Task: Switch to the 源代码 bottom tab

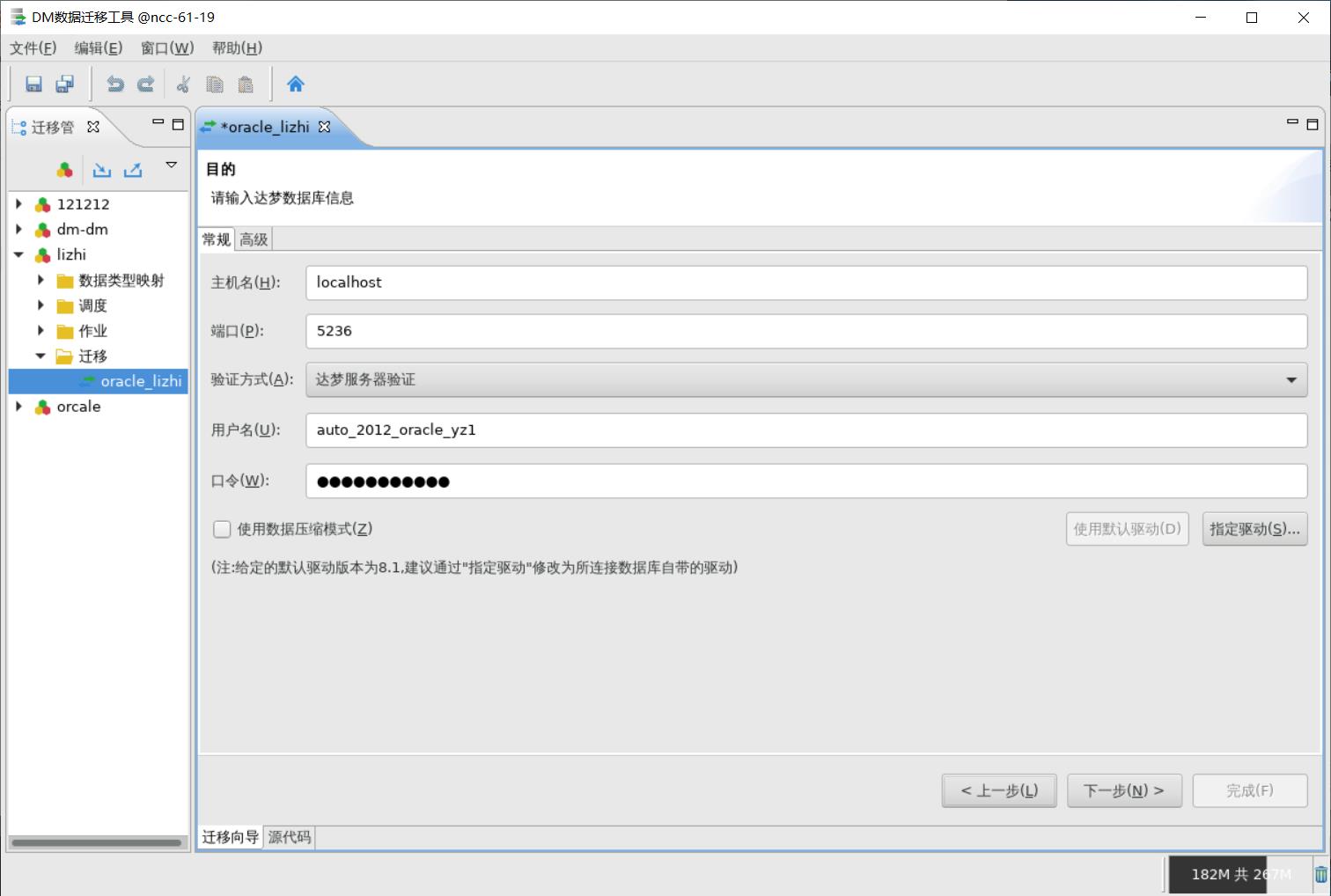Action: pos(289,837)
